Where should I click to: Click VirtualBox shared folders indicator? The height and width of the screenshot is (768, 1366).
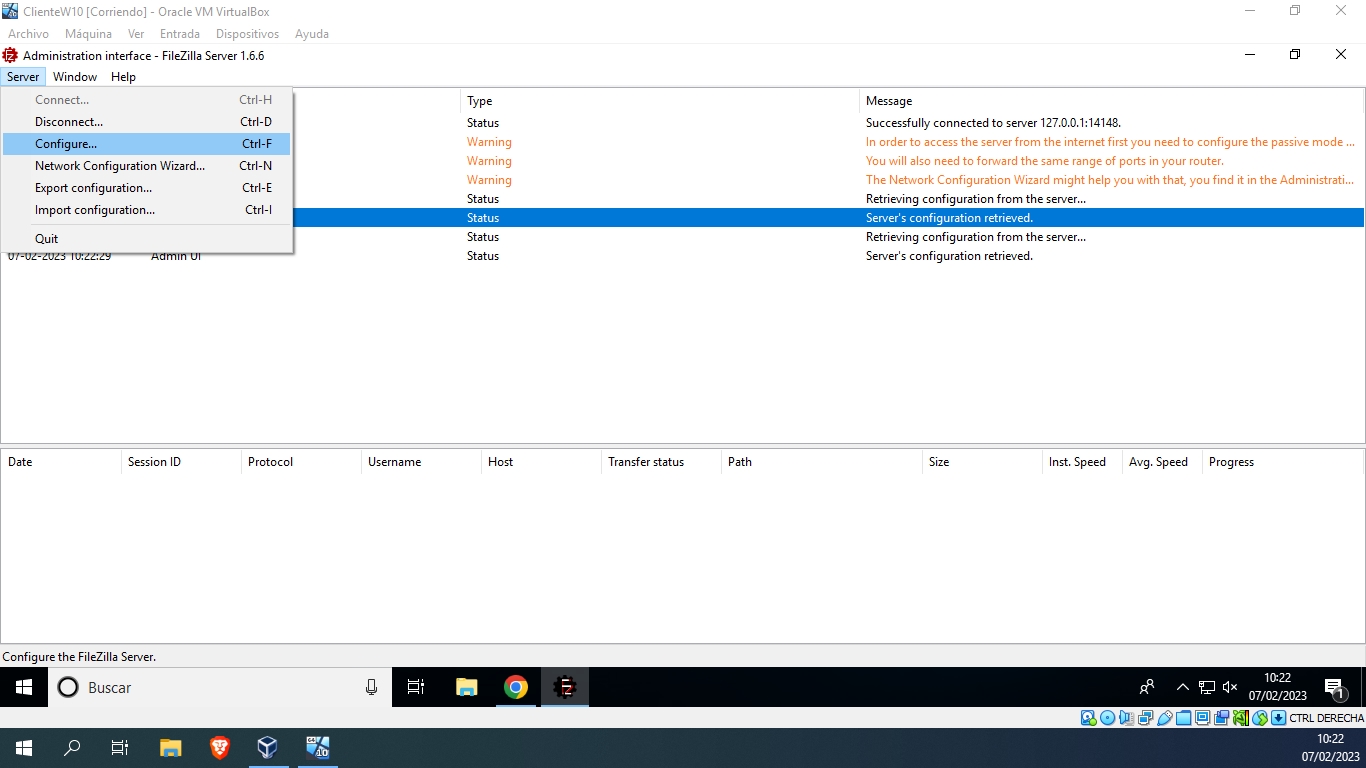tap(1183, 718)
